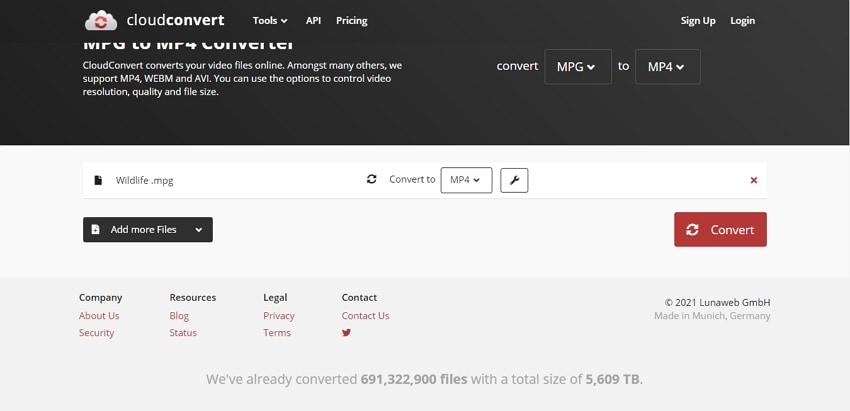
Task: Expand the MP4 target format dropdown in header
Action: click(x=667, y=67)
